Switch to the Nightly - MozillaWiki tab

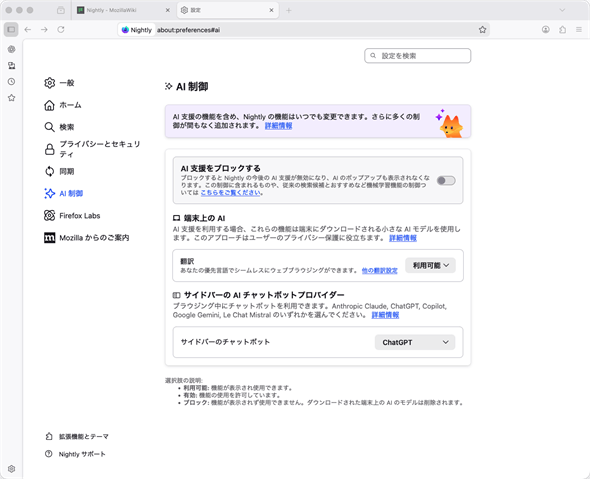click(124, 11)
